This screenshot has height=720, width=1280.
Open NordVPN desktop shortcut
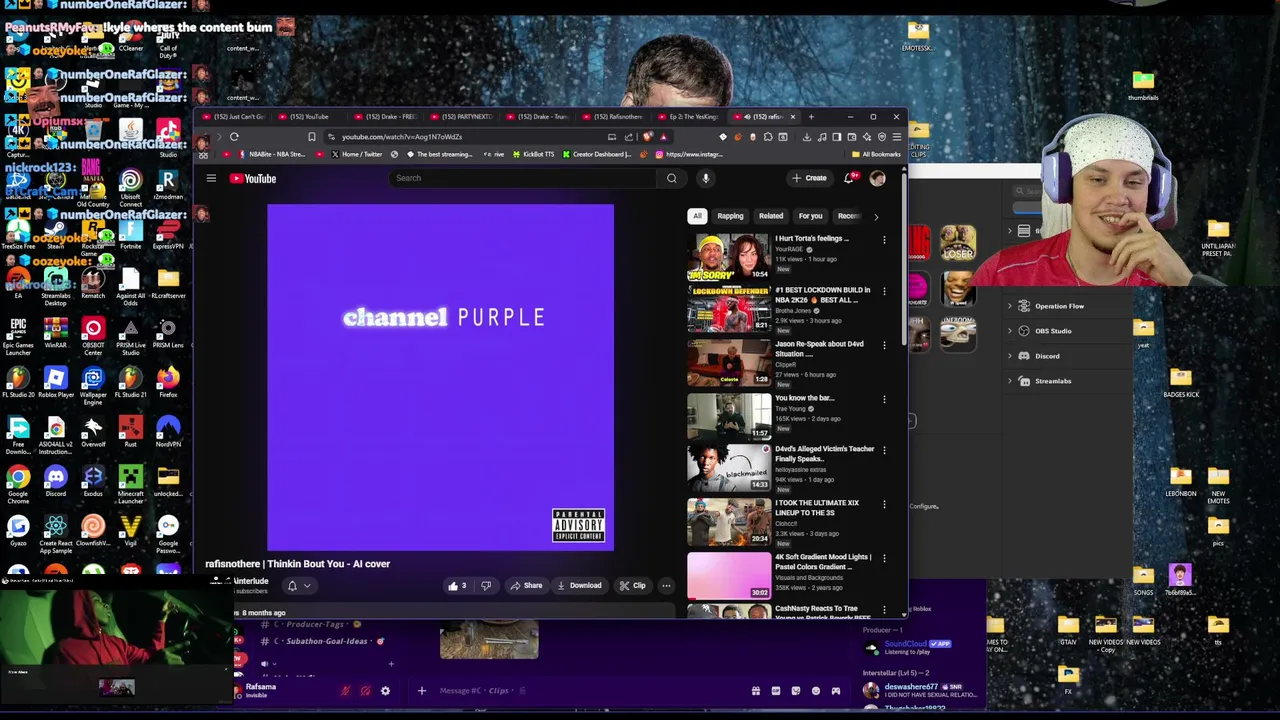point(168,432)
